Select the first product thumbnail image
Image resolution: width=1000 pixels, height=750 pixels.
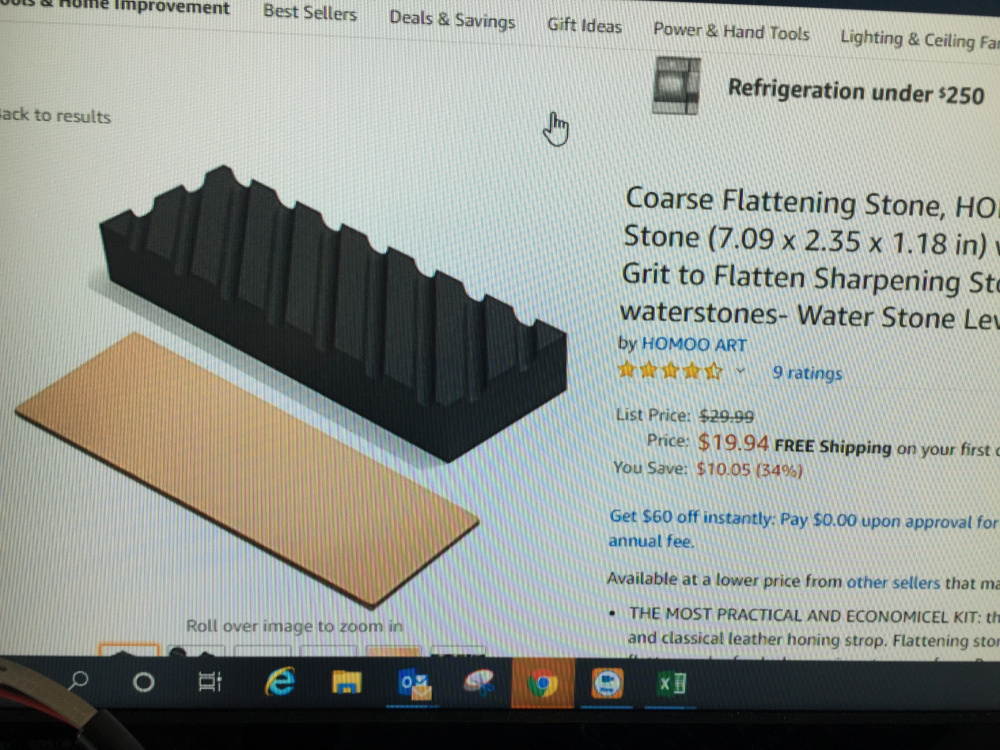(128, 649)
